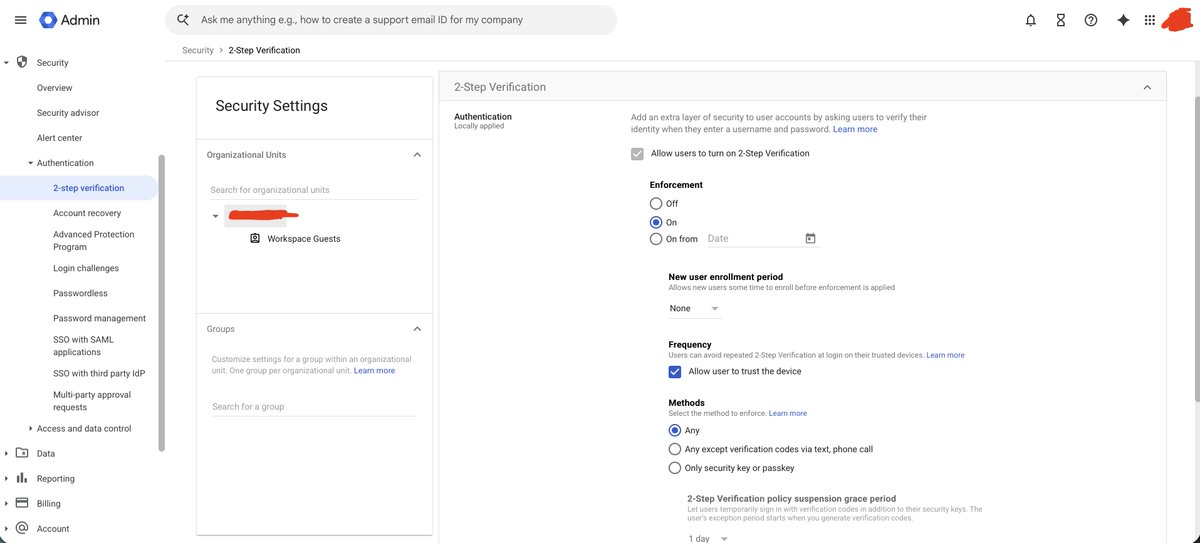Open the Google apps grid
1200x543 pixels.
[1150, 20]
